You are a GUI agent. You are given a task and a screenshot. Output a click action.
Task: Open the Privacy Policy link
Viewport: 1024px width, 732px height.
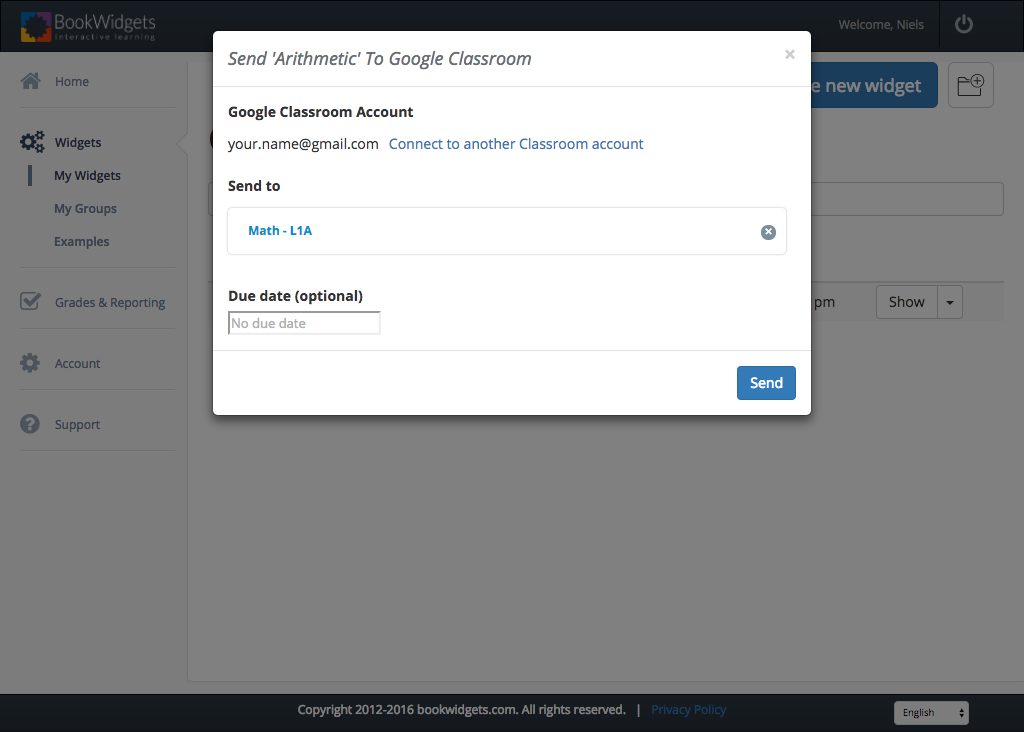(x=688, y=709)
